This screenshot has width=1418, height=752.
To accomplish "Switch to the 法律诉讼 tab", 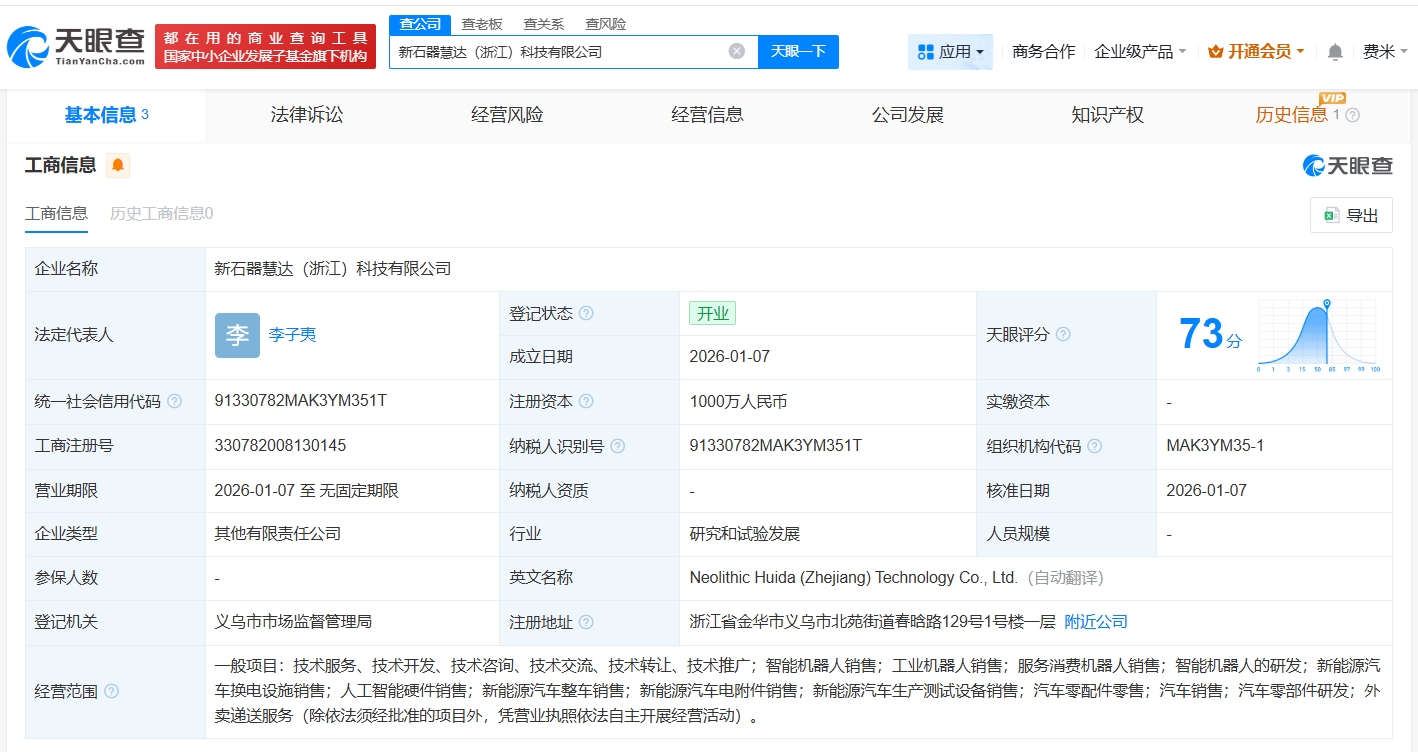I will point(307,115).
